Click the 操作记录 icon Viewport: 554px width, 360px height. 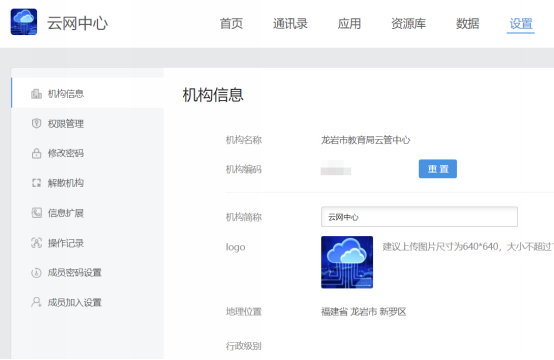pos(36,243)
